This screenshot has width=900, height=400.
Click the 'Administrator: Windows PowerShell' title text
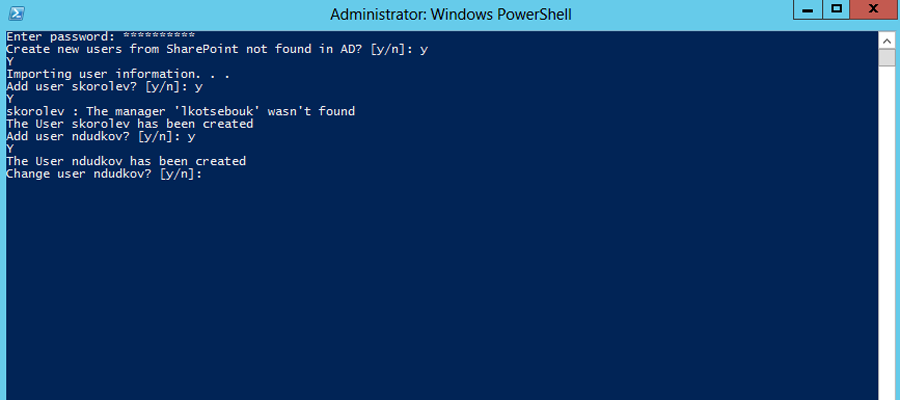click(451, 14)
